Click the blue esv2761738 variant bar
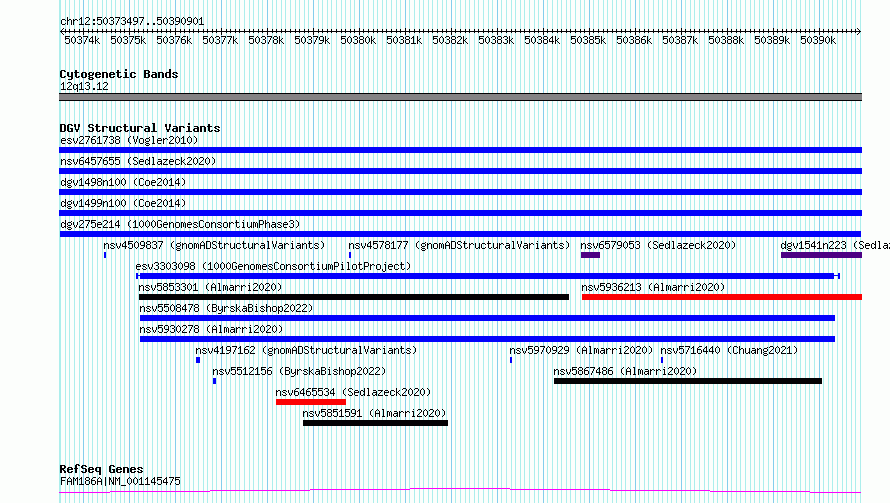Viewport: 890px width, 503px height. point(460,150)
